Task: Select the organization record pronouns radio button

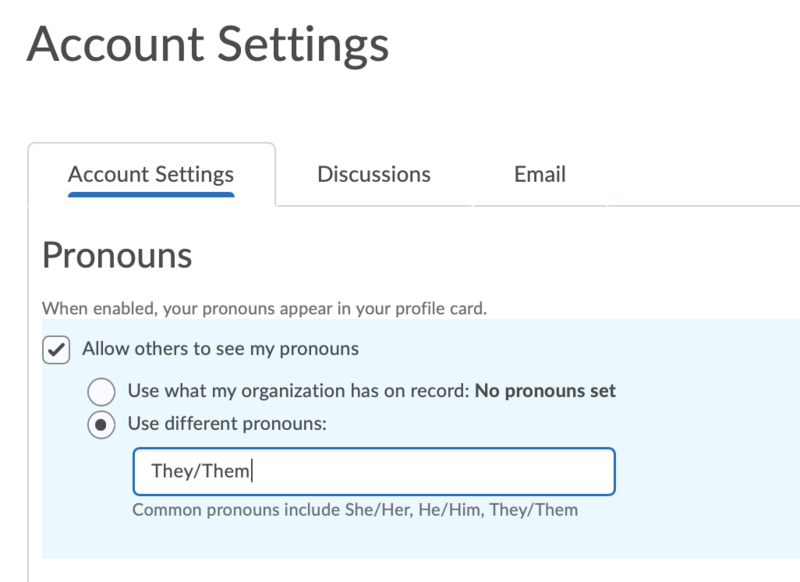Action: (101, 391)
